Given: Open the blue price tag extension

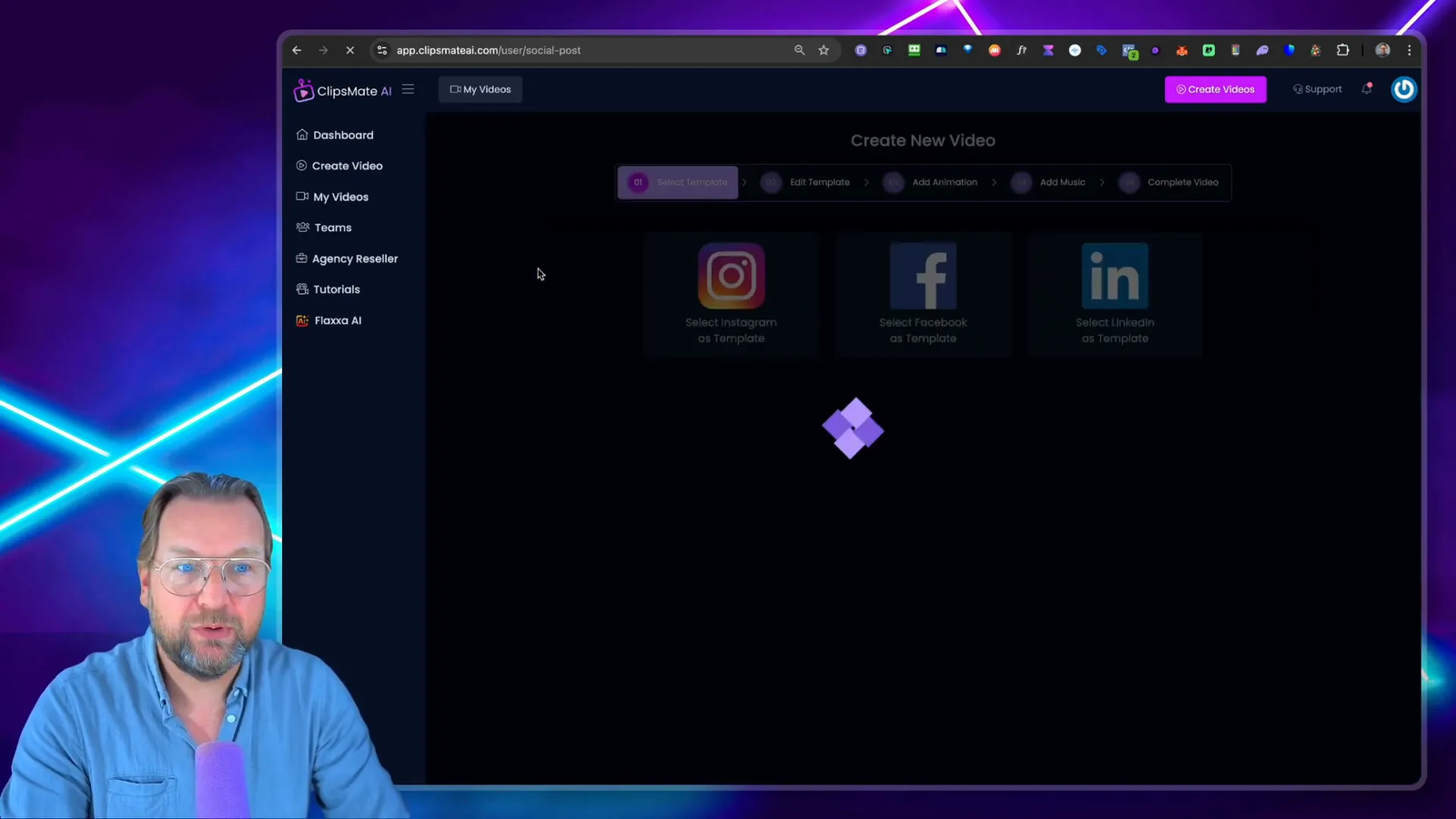Looking at the screenshot, I should click(1101, 50).
